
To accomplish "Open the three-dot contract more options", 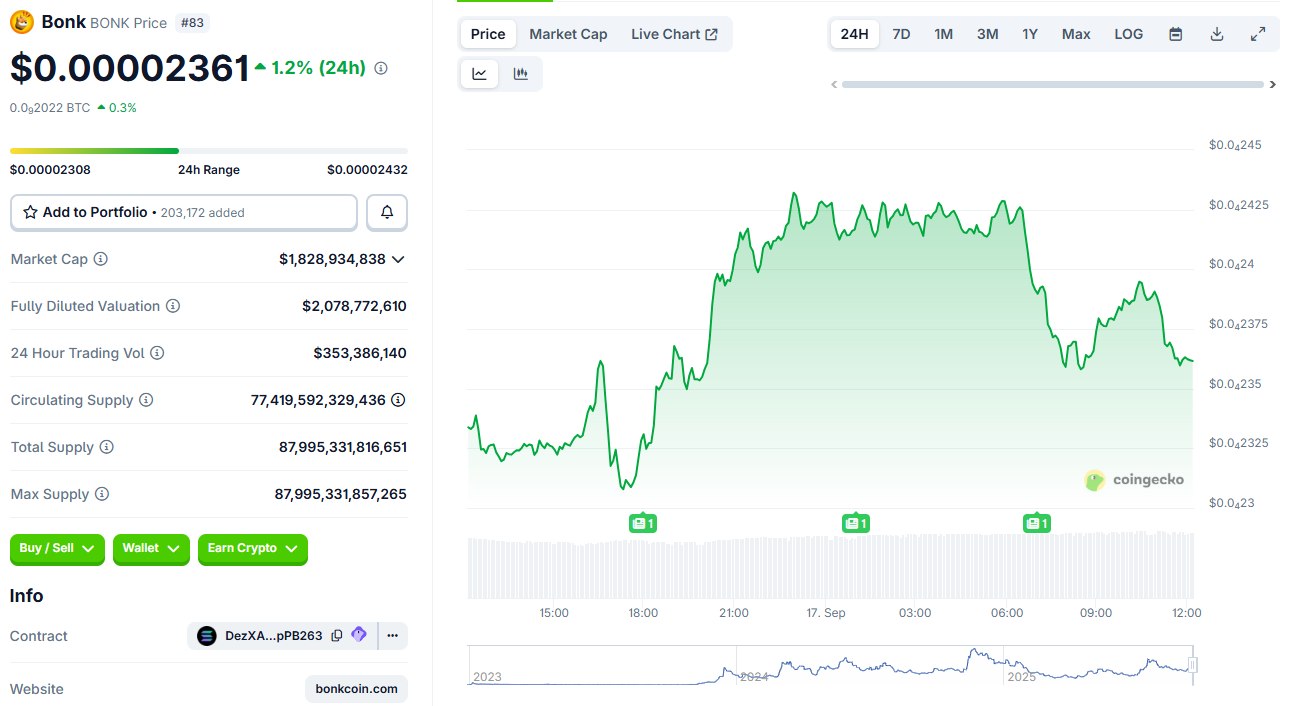I will tap(392, 635).
